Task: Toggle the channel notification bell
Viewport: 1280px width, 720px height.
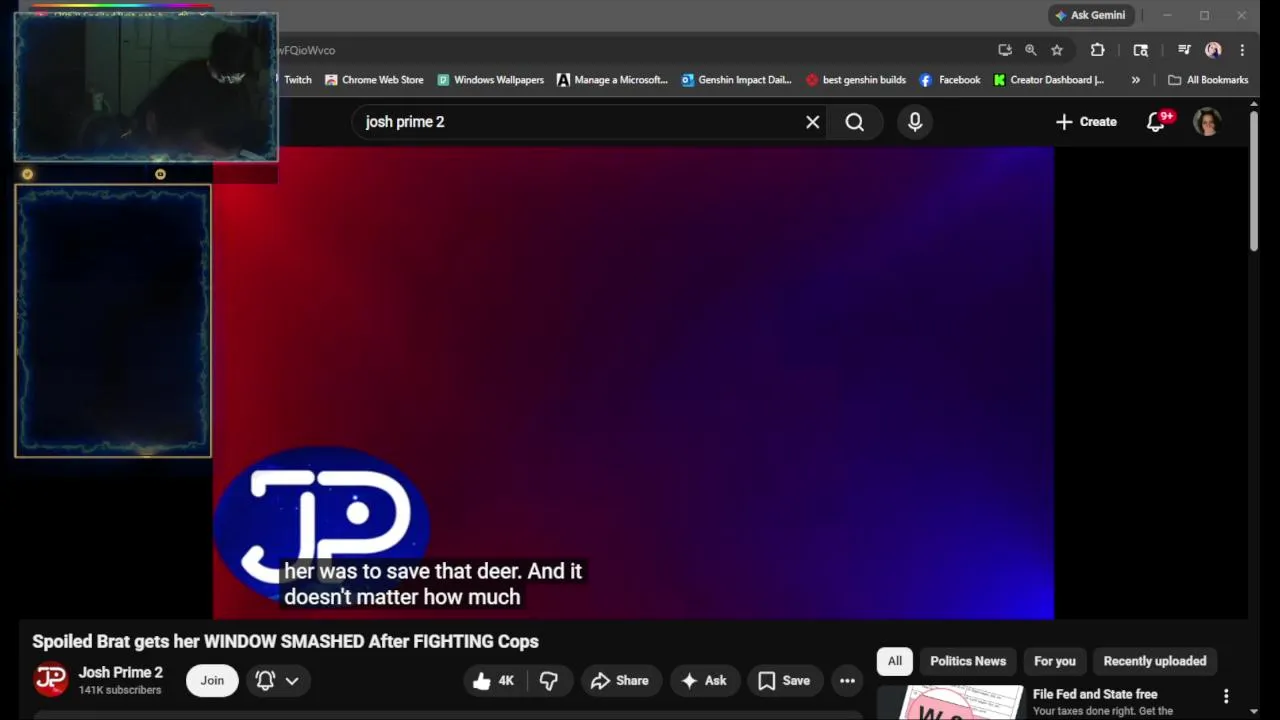Action: click(x=265, y=681)
